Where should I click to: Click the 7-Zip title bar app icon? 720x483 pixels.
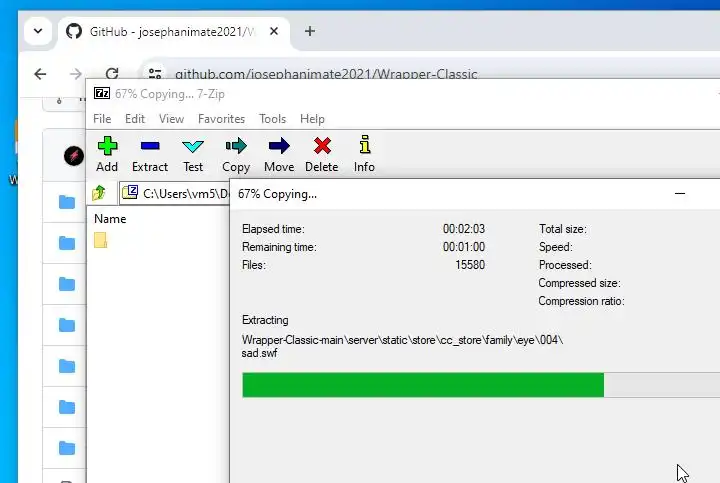point(102,93)
